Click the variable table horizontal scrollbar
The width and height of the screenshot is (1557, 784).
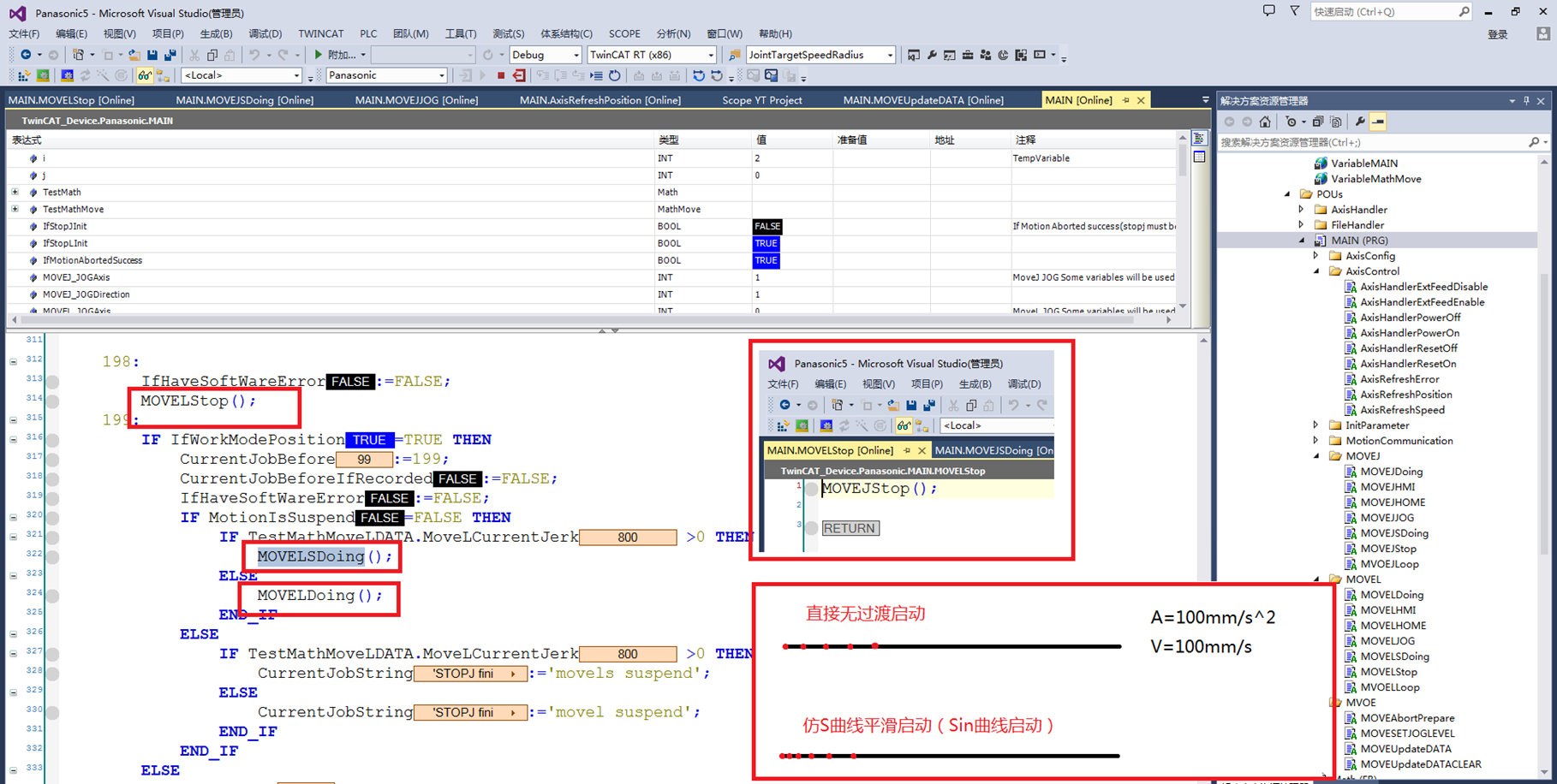point(591,320)
